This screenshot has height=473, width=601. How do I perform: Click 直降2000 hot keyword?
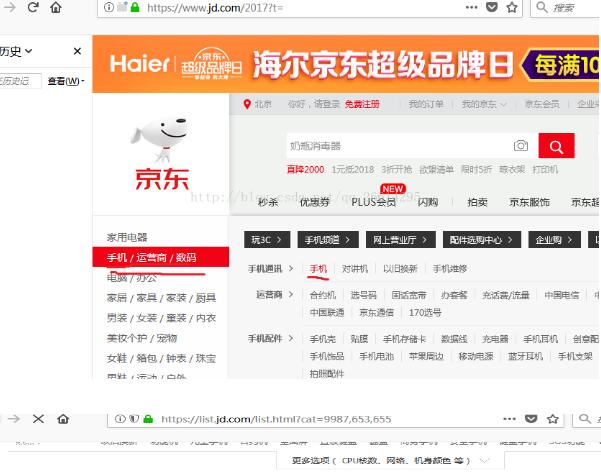pos(305,169)
